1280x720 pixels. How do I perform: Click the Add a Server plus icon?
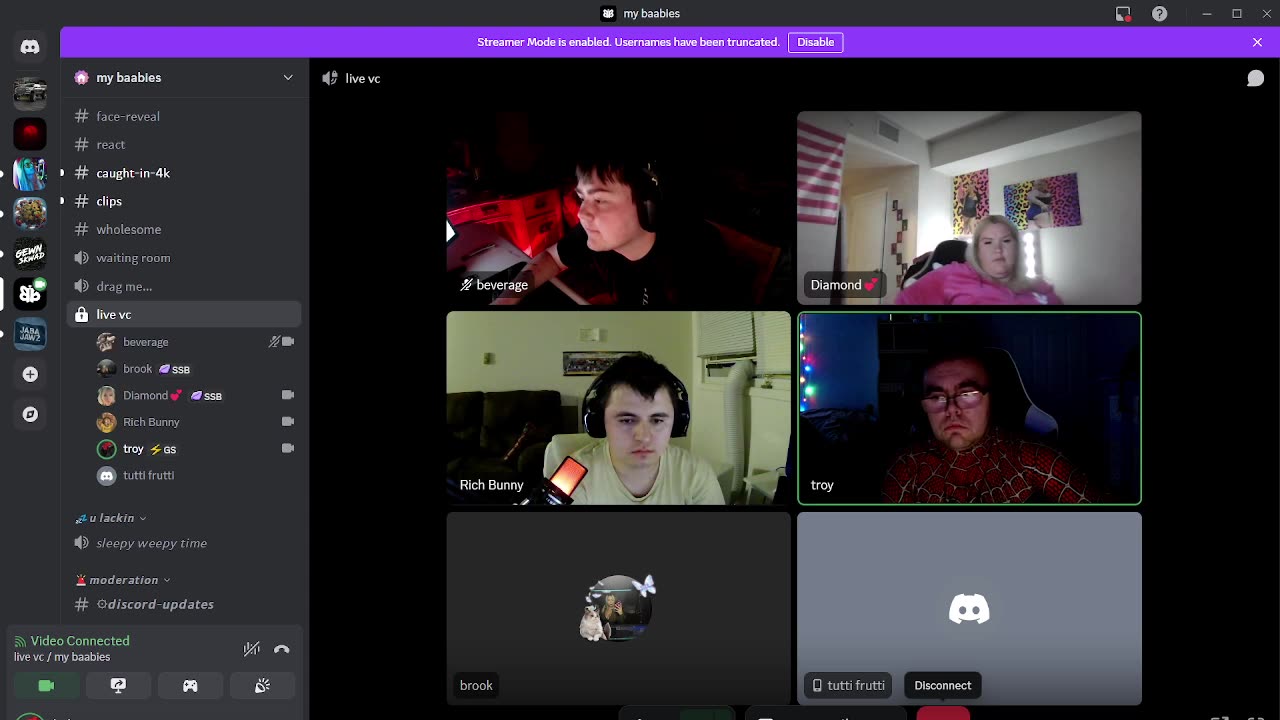click(30, 374)
